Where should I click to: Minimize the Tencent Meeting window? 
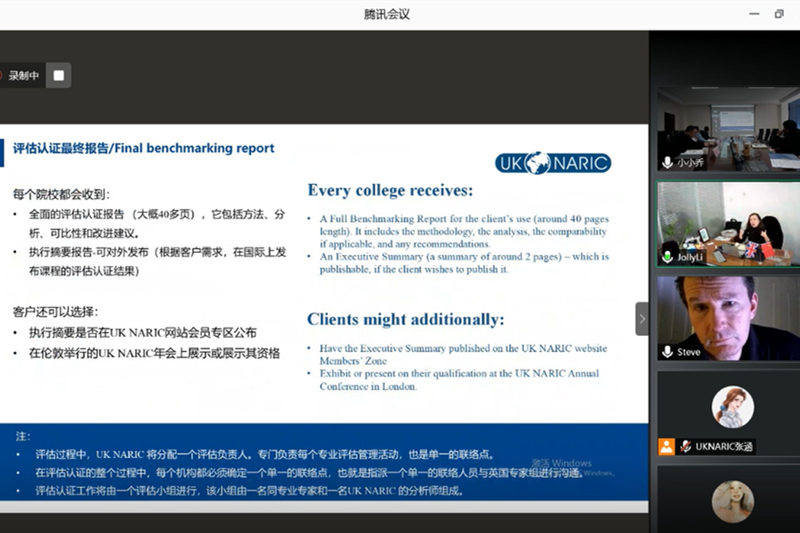click(x=752, y=14)
